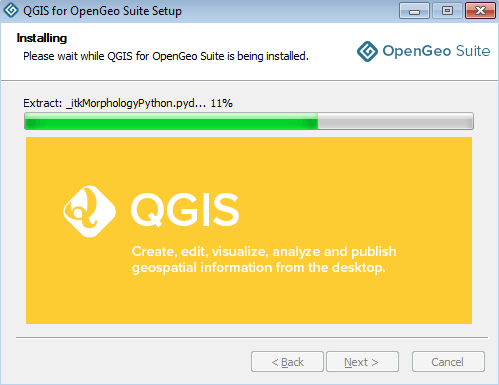Click the installation progress bar

249,121
